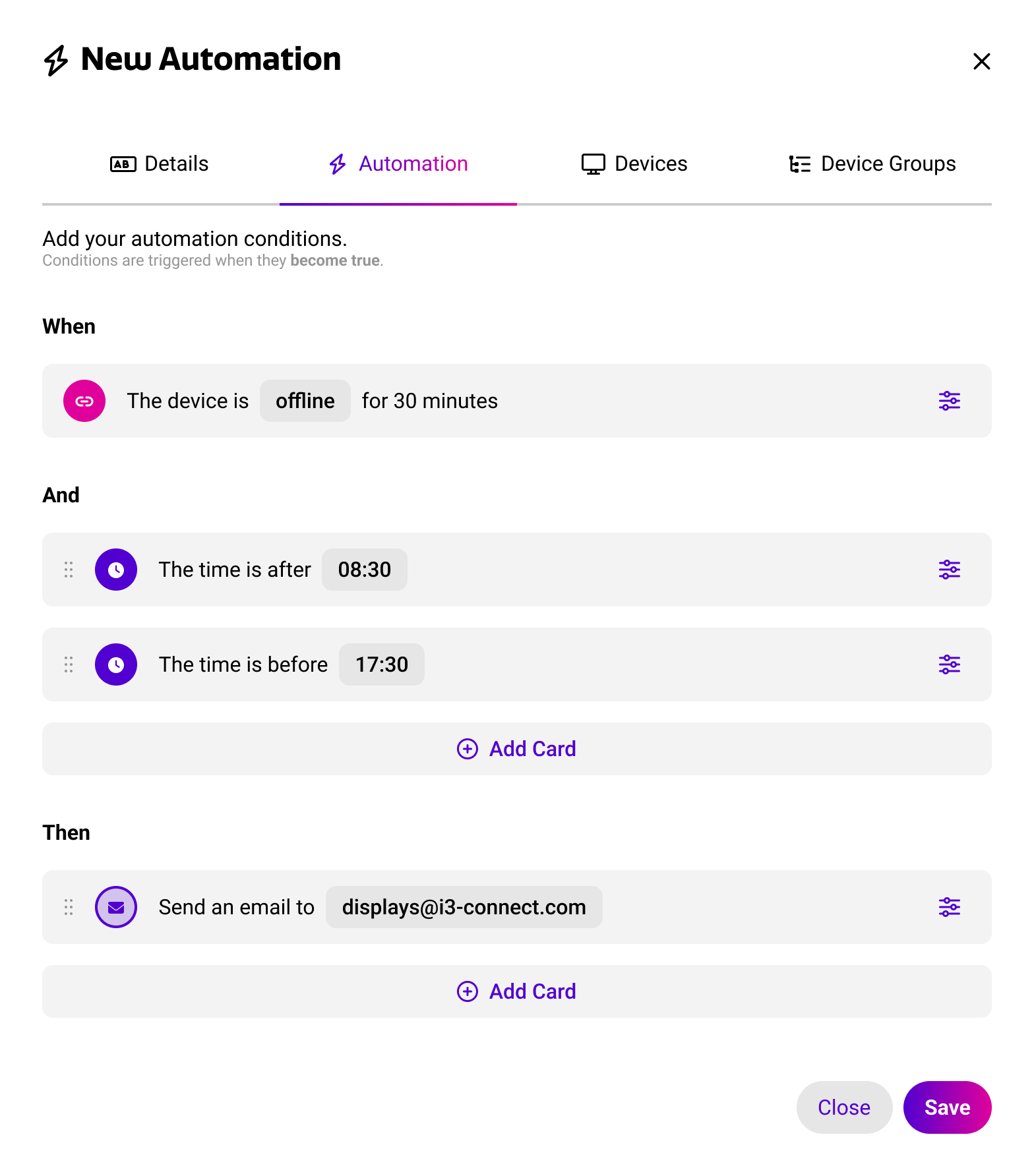Click the clock icon on time before card
Image resolution: width=1034 pixels, height=1176 pixels.
(x=116, y=664)
